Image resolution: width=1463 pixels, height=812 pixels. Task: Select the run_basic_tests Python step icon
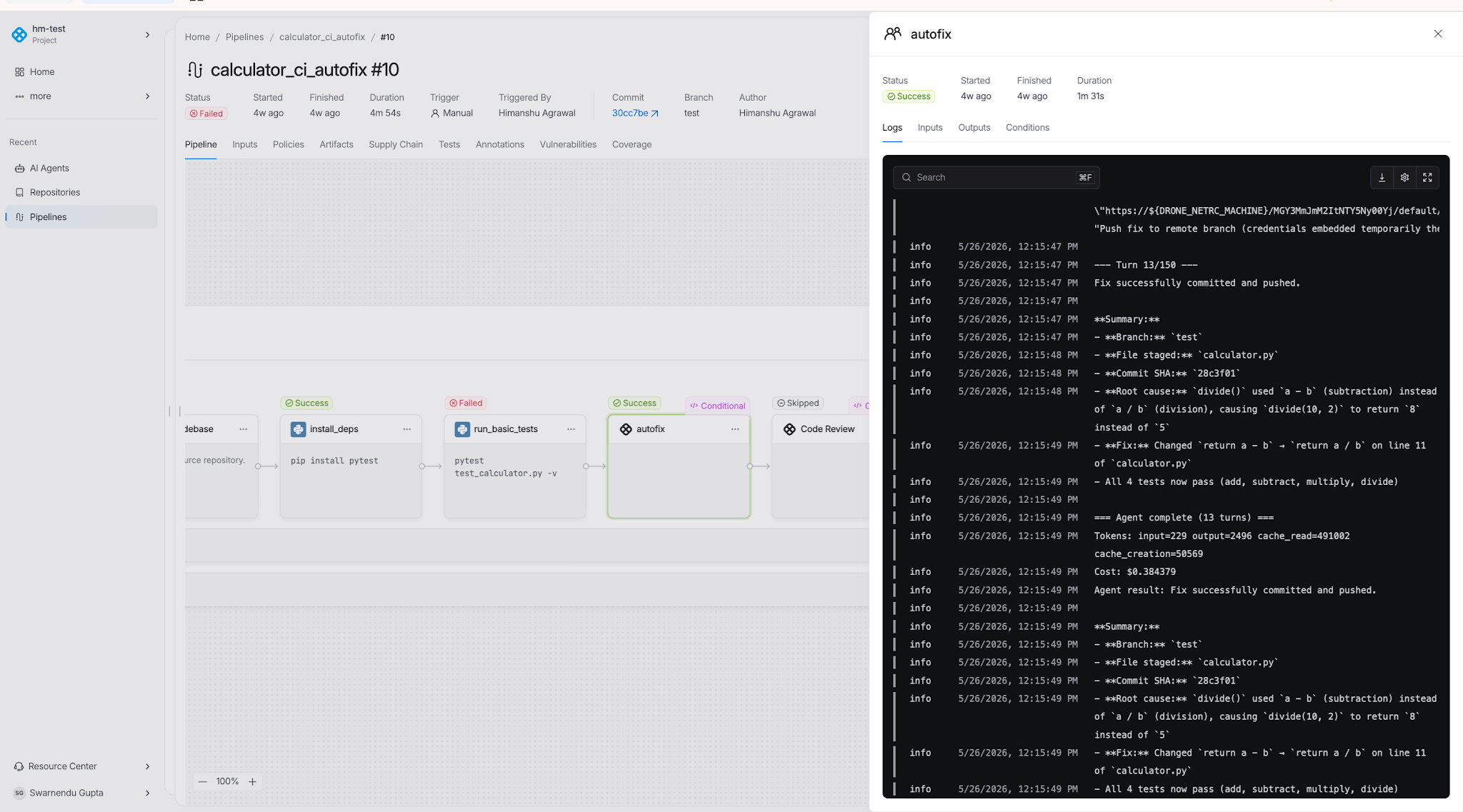462,429
